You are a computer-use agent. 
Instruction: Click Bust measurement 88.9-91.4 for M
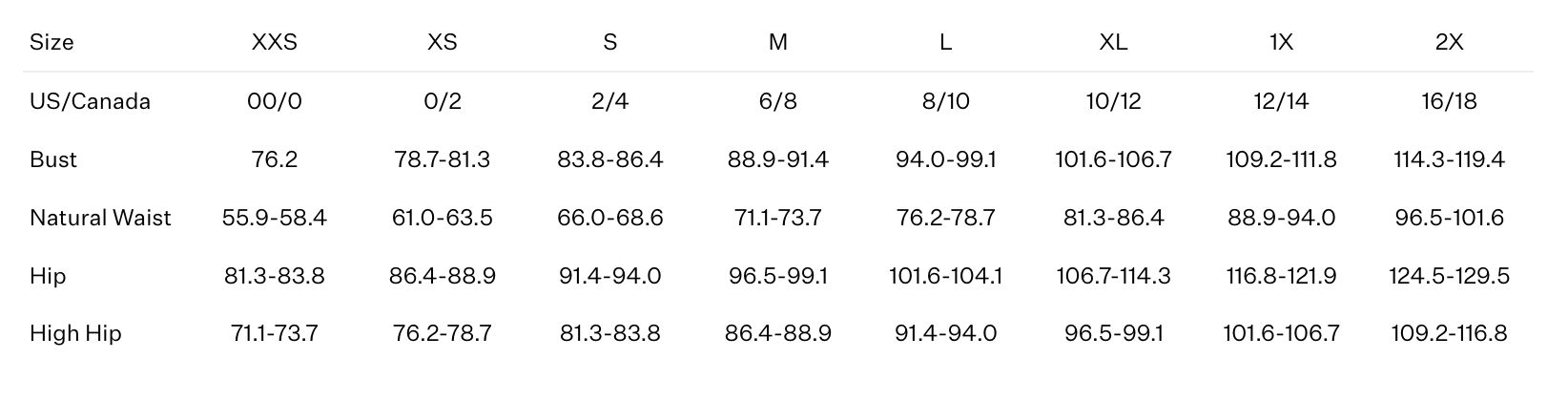[x=778, y=159]
